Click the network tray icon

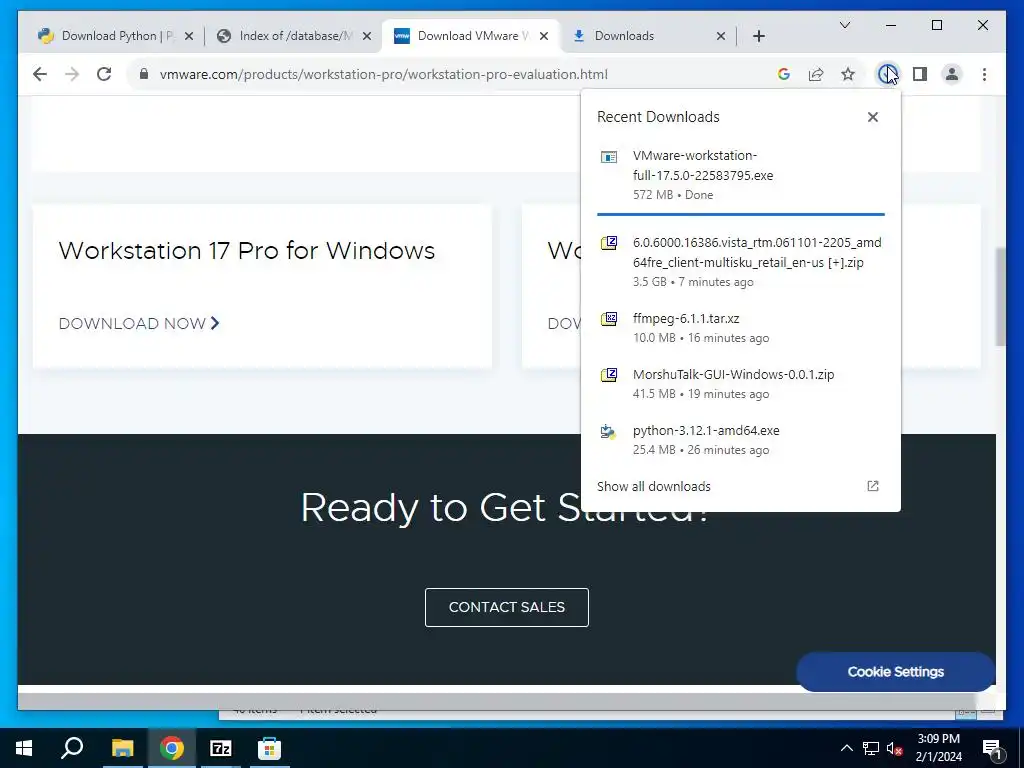(x=871, y=748)
